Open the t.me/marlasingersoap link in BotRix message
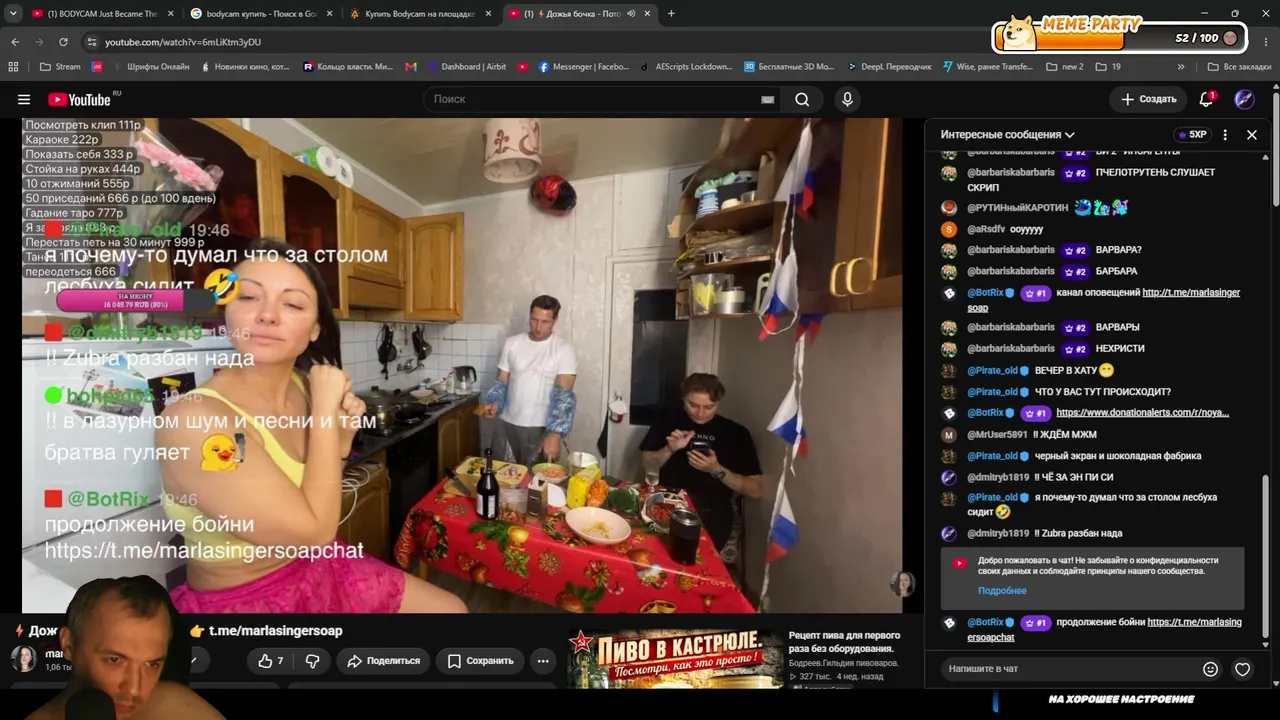The image size is (1280, 720). (1104, 299)
